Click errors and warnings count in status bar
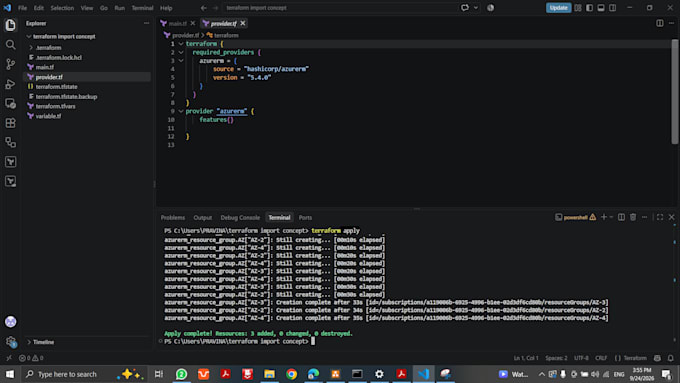The height and width of the screenshot is (383, 680). (31, 358)
